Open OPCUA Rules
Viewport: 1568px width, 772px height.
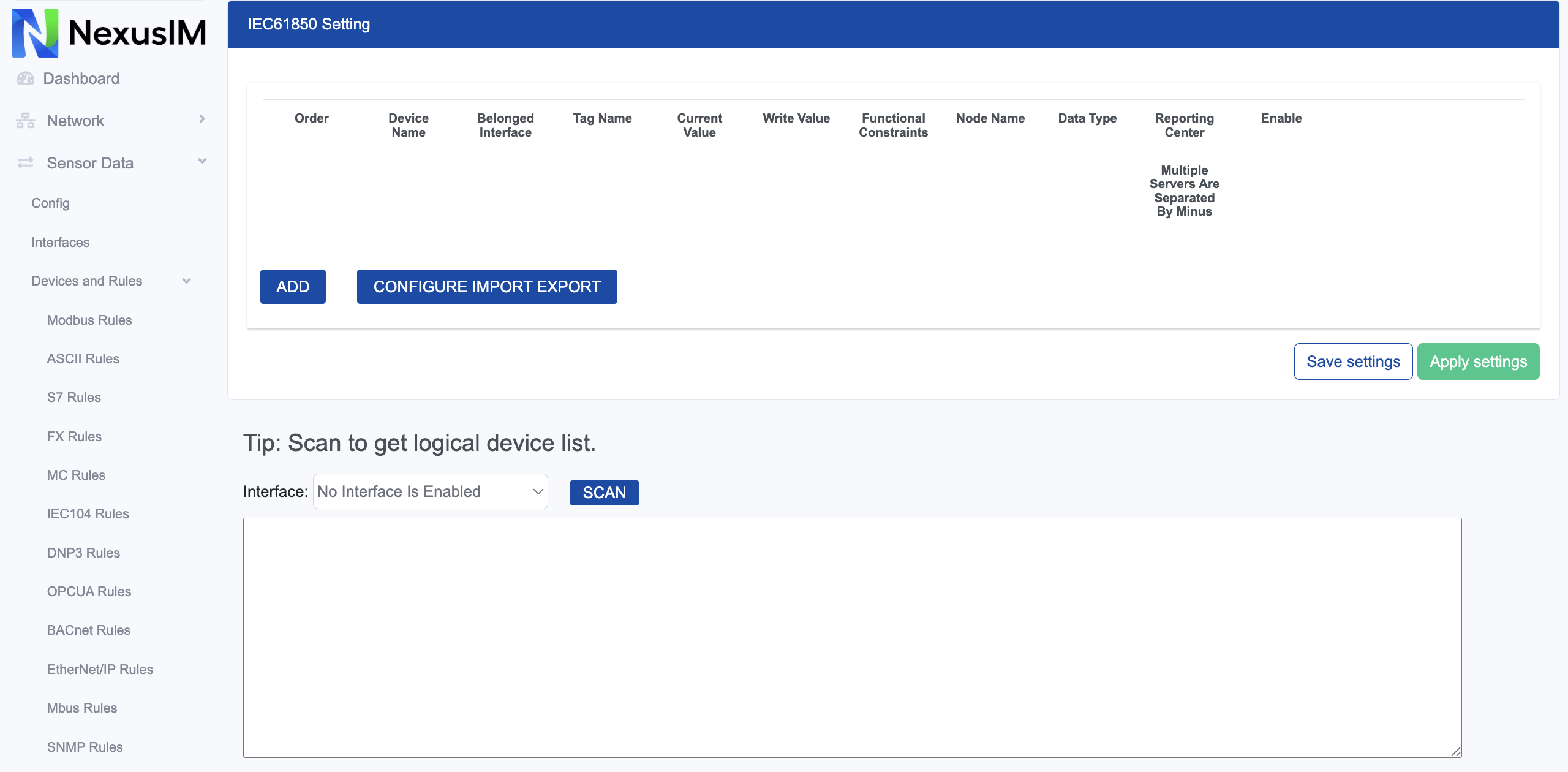coord(89,591)
